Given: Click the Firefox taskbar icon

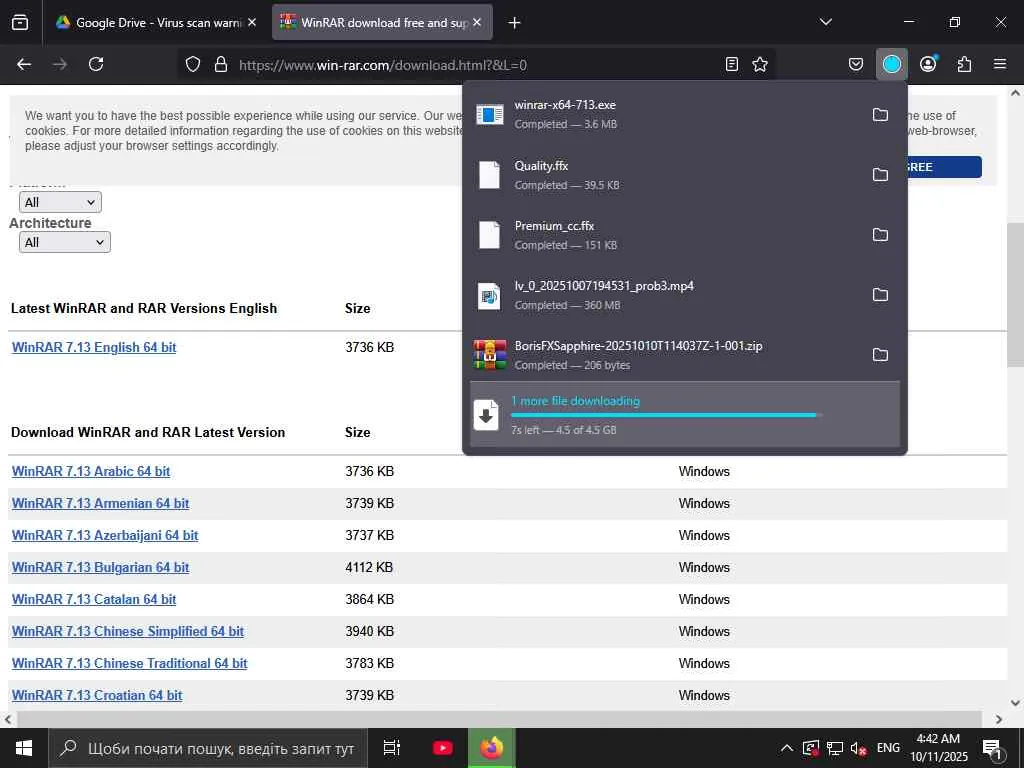Looking at the screenshot, I should click(492, 748).
